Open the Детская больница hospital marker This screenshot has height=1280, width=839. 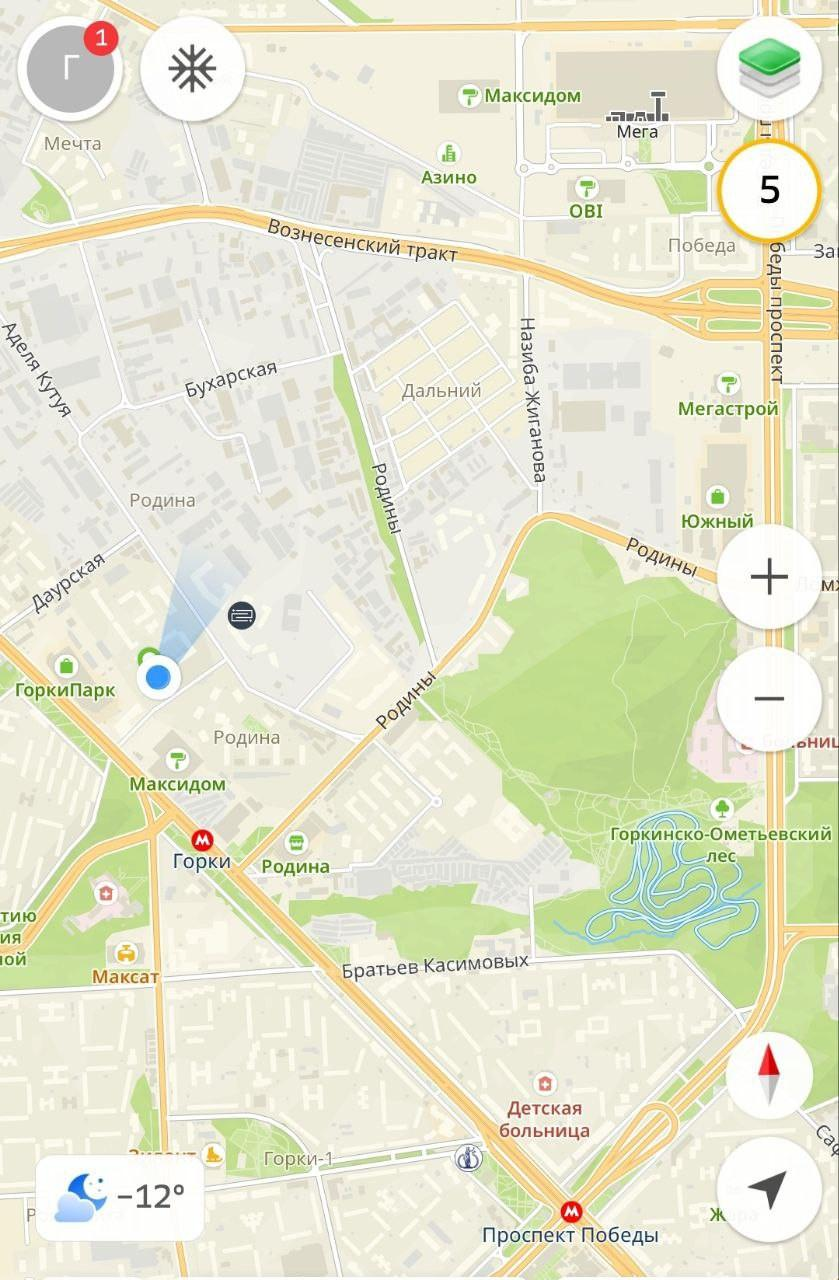pos(544,1084)
